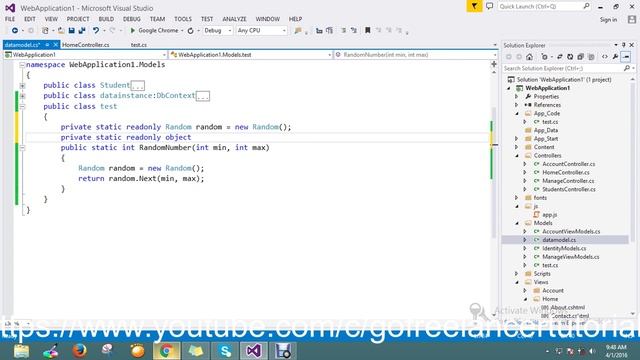Click Solution Explorer Sync with Active Document icon
The image size is (640, 360).
560,57
